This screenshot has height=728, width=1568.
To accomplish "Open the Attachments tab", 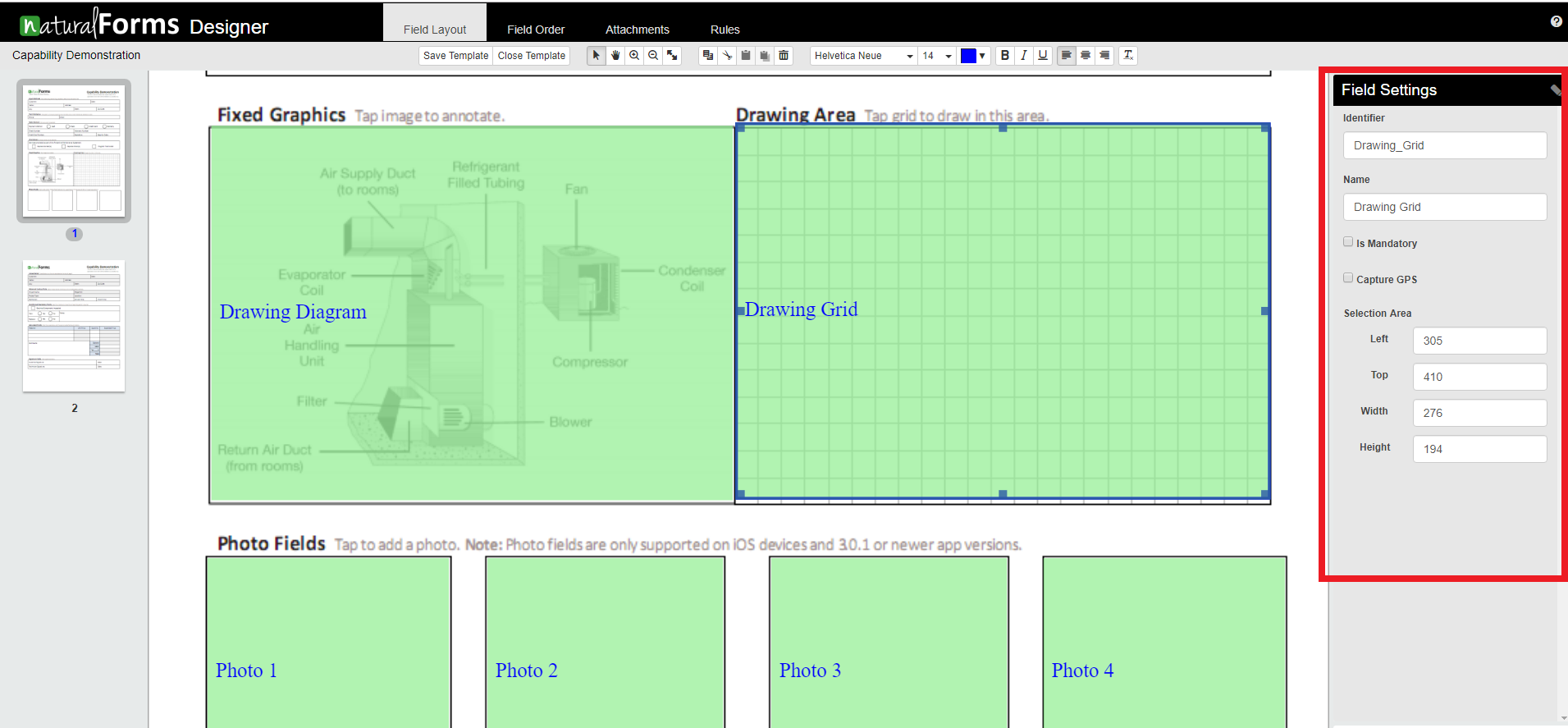I will tap(638, 30).
